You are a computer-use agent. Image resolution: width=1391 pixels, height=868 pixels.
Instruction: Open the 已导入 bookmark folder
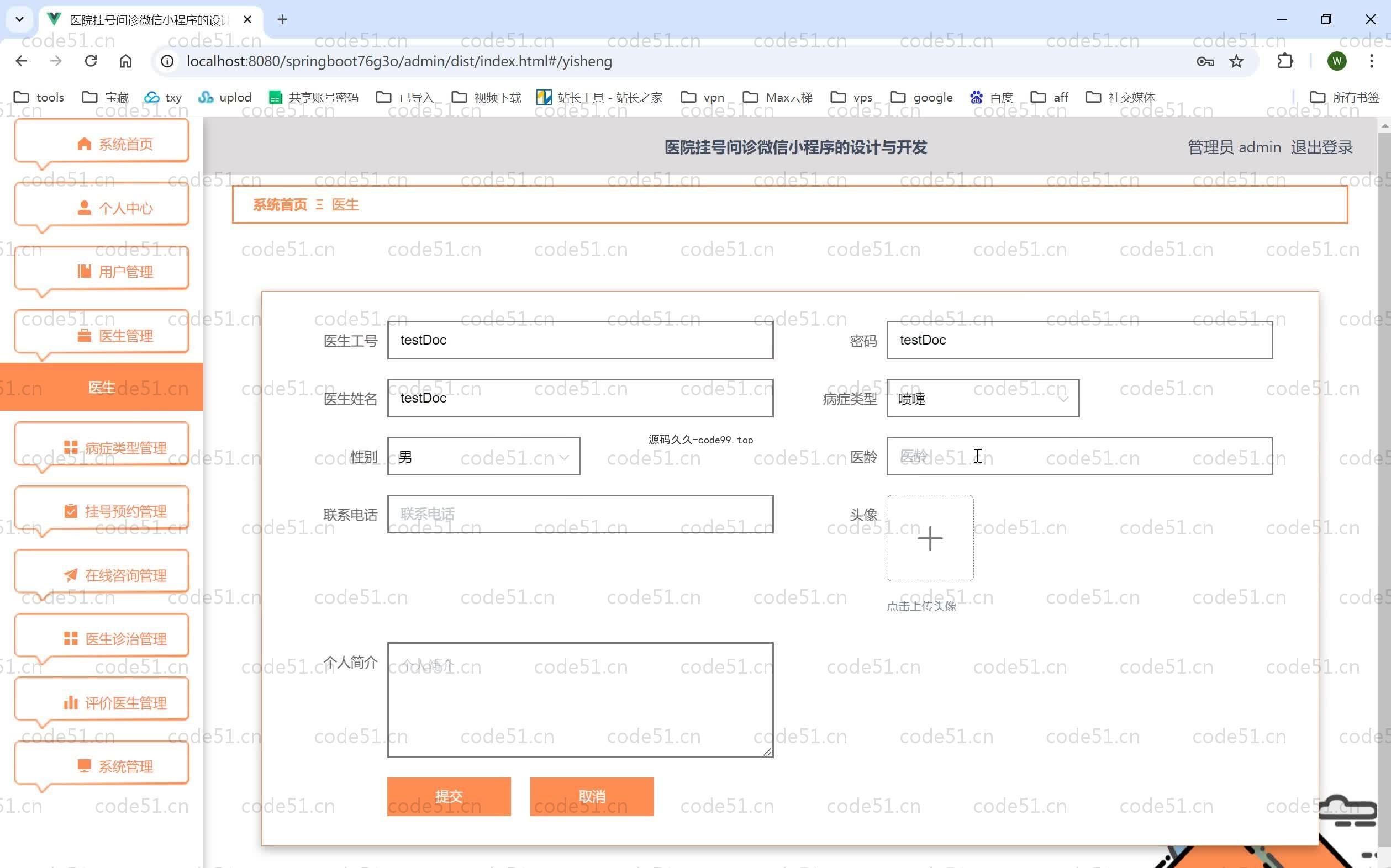point(405,97)
